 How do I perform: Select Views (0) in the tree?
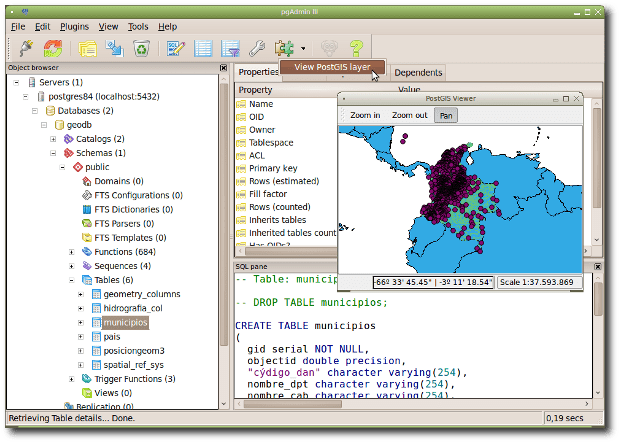pyautogui.click(x=113, y=393)
